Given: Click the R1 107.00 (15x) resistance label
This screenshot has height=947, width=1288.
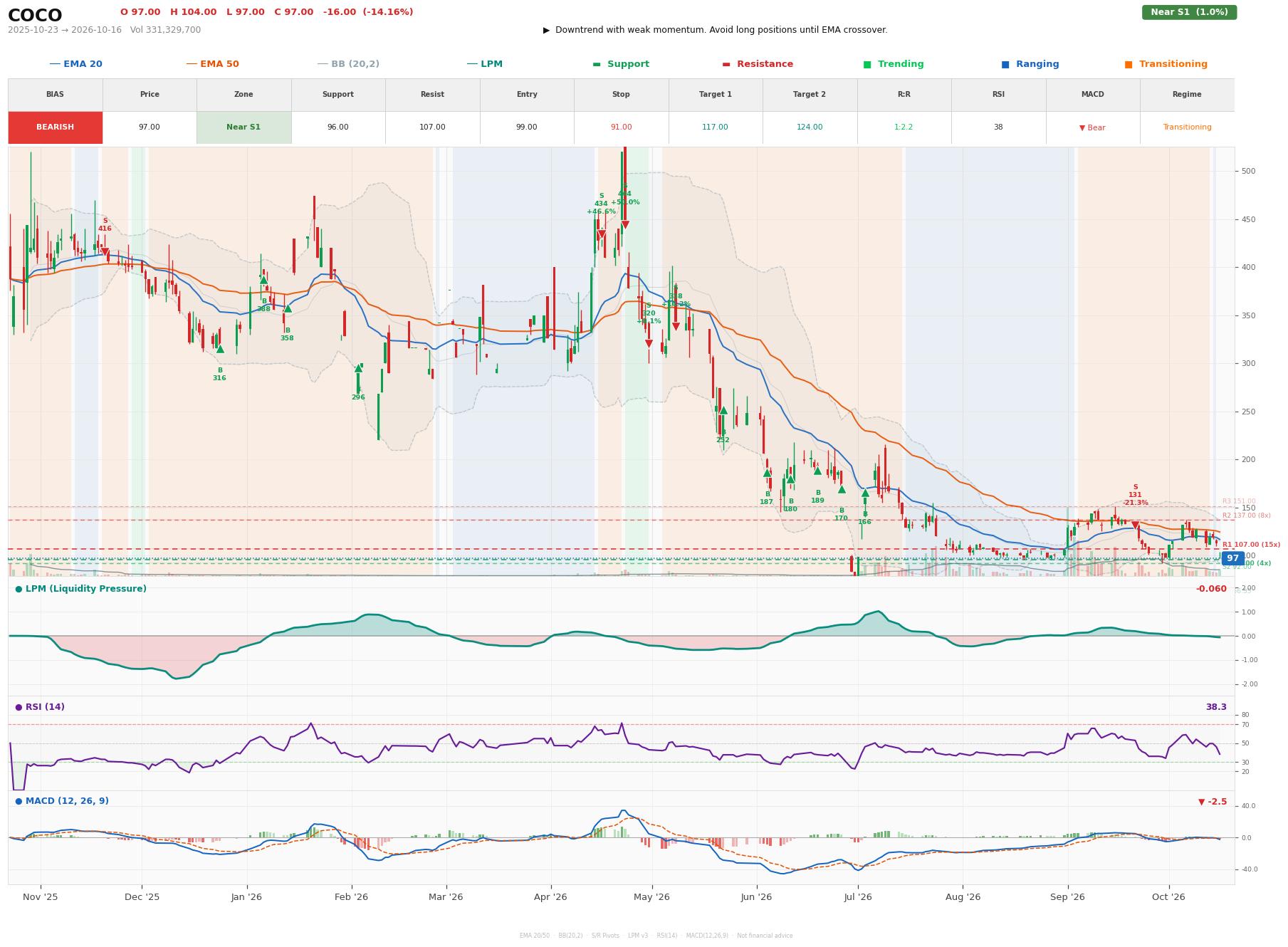Looking at the screenshot, I should (x=1251, y=545).
